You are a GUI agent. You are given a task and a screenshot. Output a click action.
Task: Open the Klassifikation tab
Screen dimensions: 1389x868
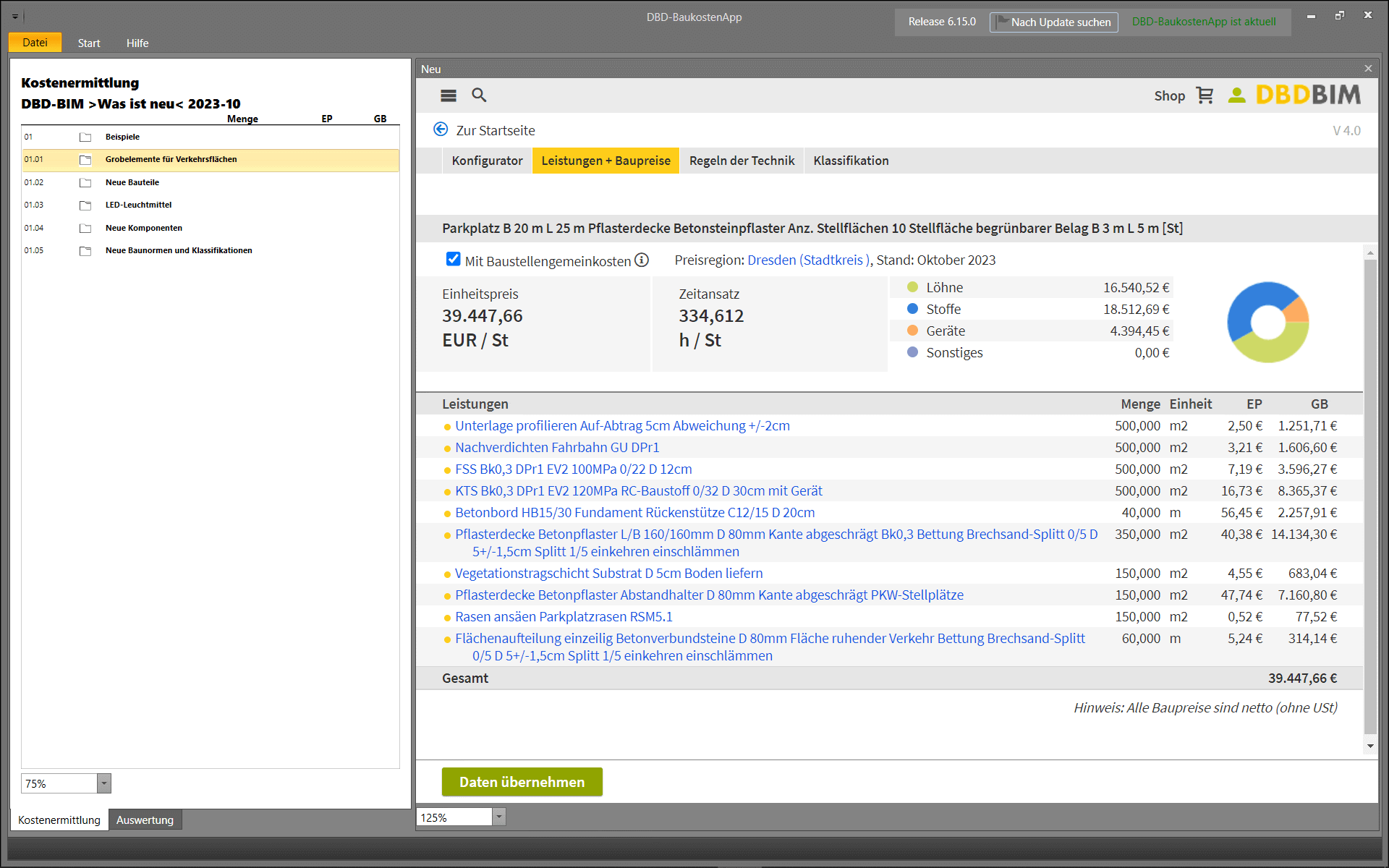click(851, 161)
